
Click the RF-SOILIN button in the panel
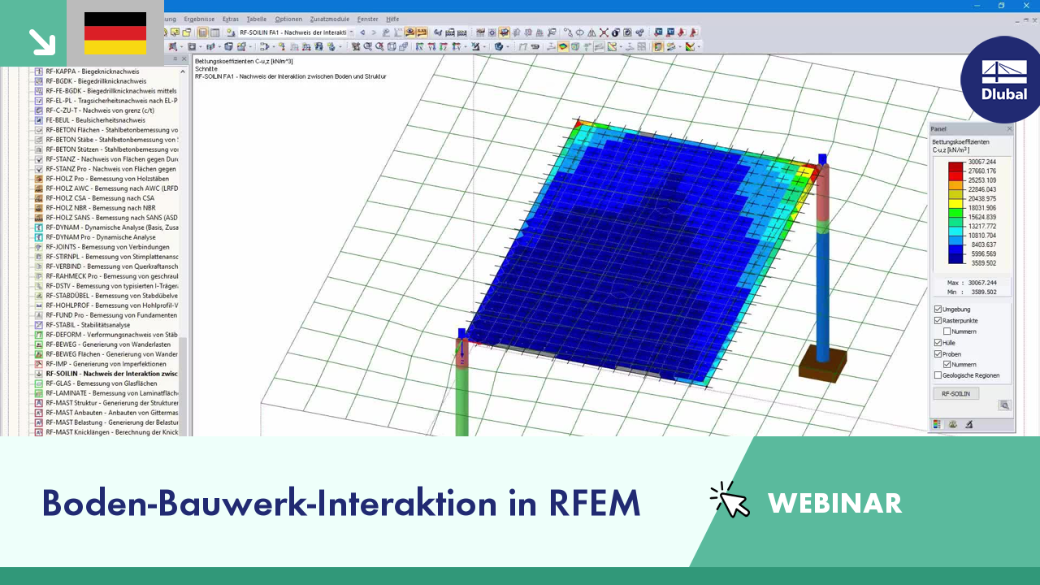pos(956,394)
